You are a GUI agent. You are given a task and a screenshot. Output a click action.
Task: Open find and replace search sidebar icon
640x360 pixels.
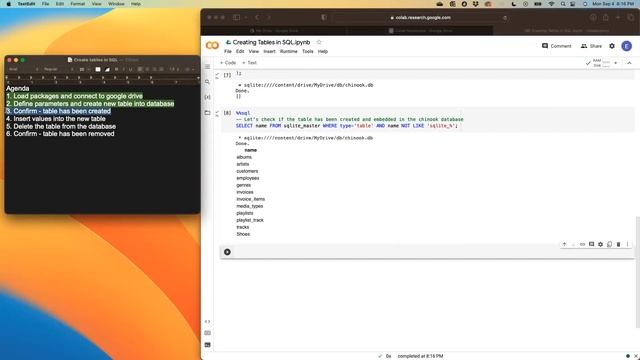point(207,82)
